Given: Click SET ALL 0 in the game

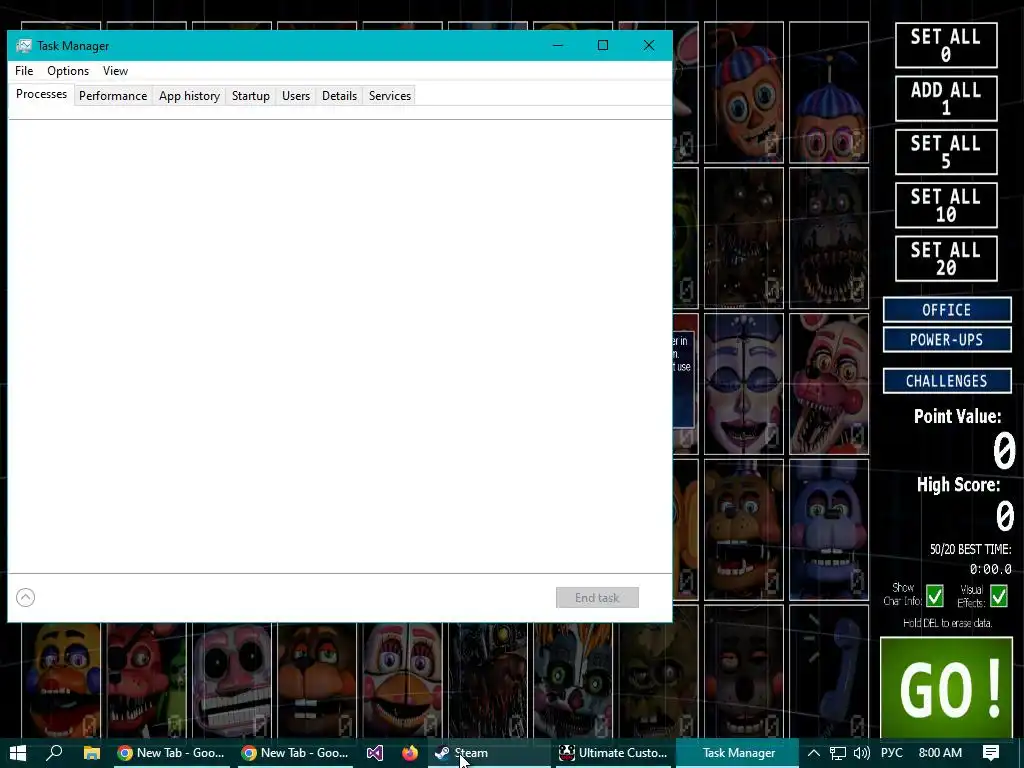Looking at the screenshot, I should [x=946, y=45].
